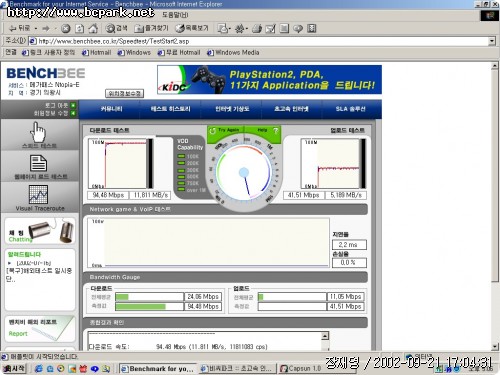Viewport: 500px width, 375px height.
Task: Open the 웹페이지 로드 테스트 document icon
Action: point(38,163)
